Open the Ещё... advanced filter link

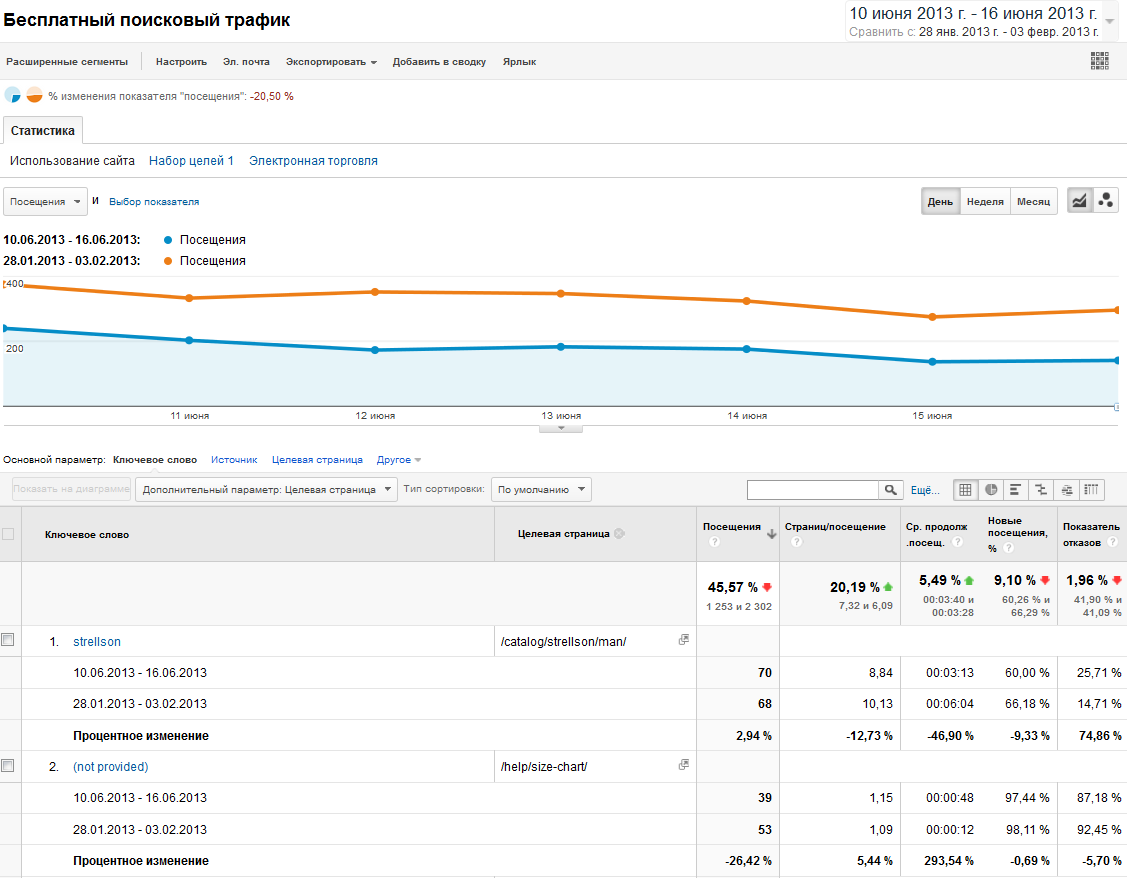tap(925, 490)
